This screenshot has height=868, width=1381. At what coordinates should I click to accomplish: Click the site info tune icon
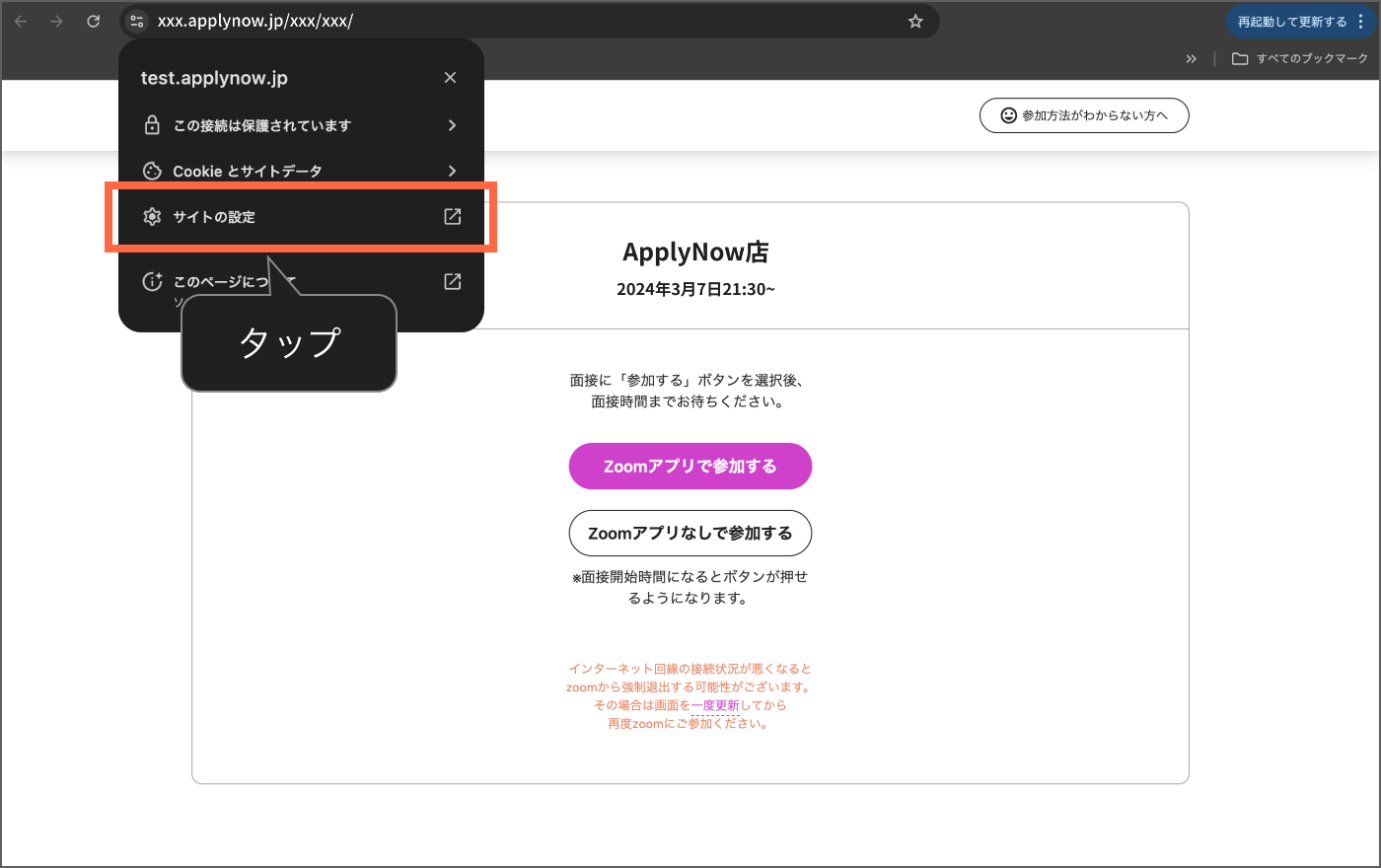tap(137, 21)
